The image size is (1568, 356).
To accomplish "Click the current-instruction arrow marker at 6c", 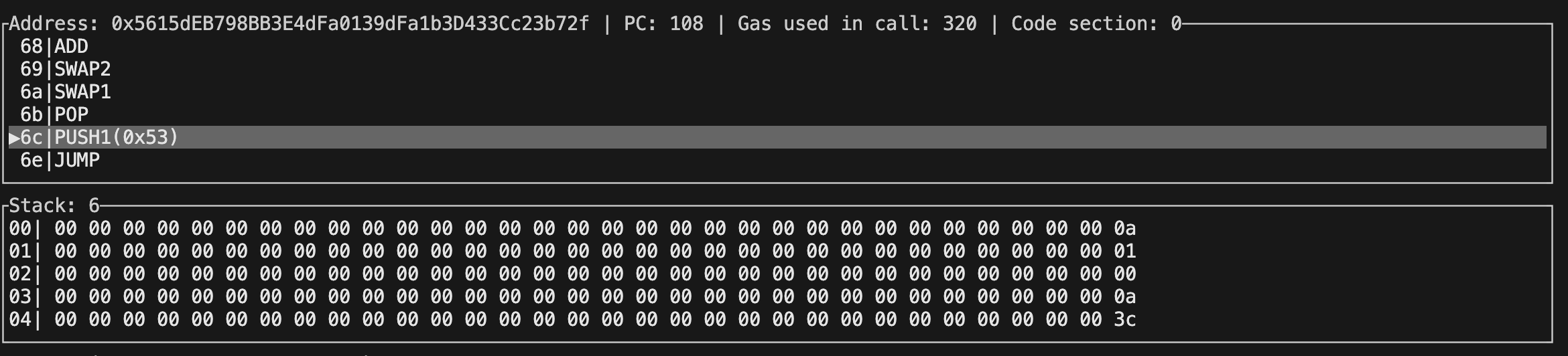I will click(14, 137).
